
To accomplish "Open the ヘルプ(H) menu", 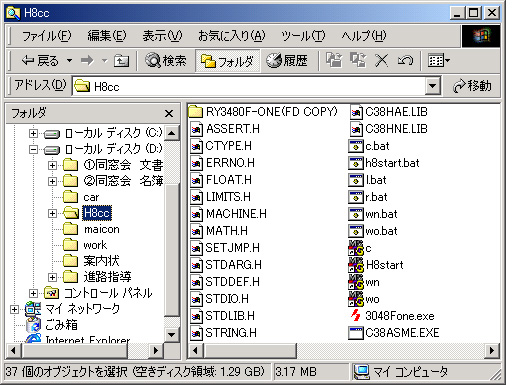I will point(363,36).
